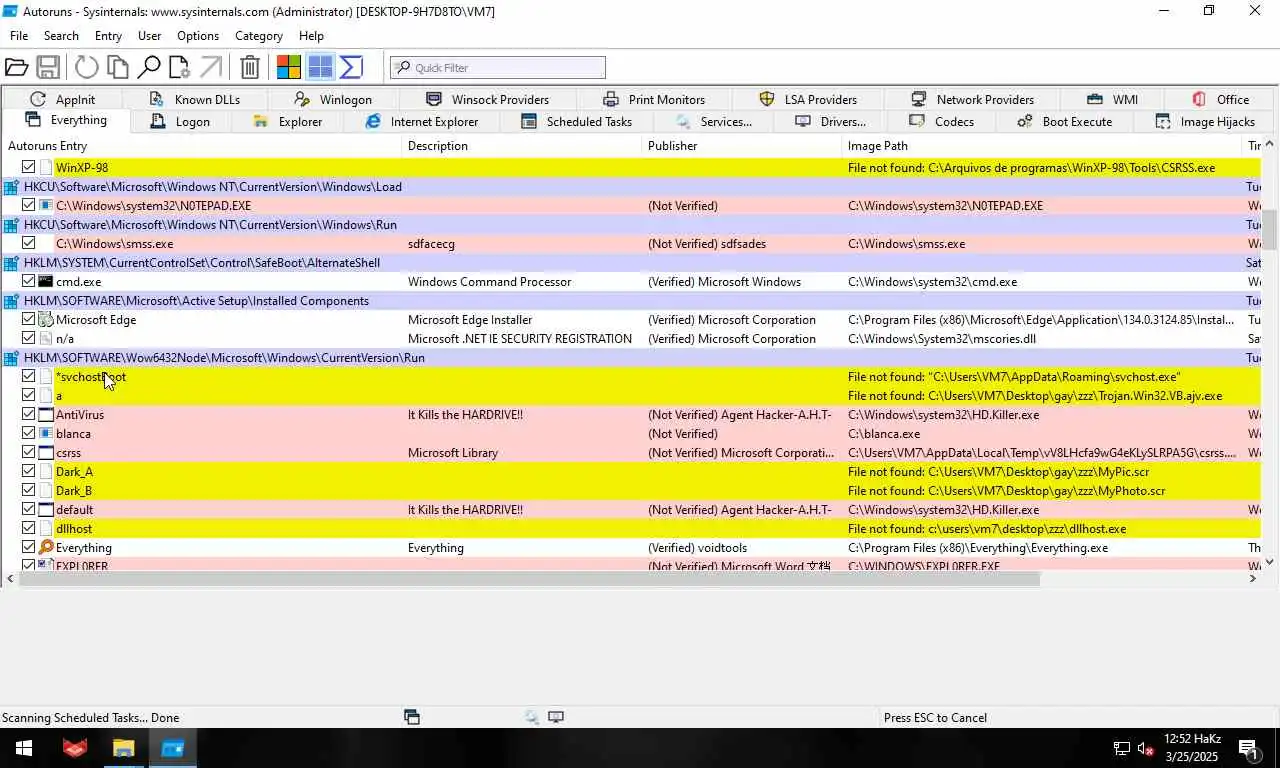
Task: Uncheck the dllhost entry checkbox
Action: tap(29, 528)
